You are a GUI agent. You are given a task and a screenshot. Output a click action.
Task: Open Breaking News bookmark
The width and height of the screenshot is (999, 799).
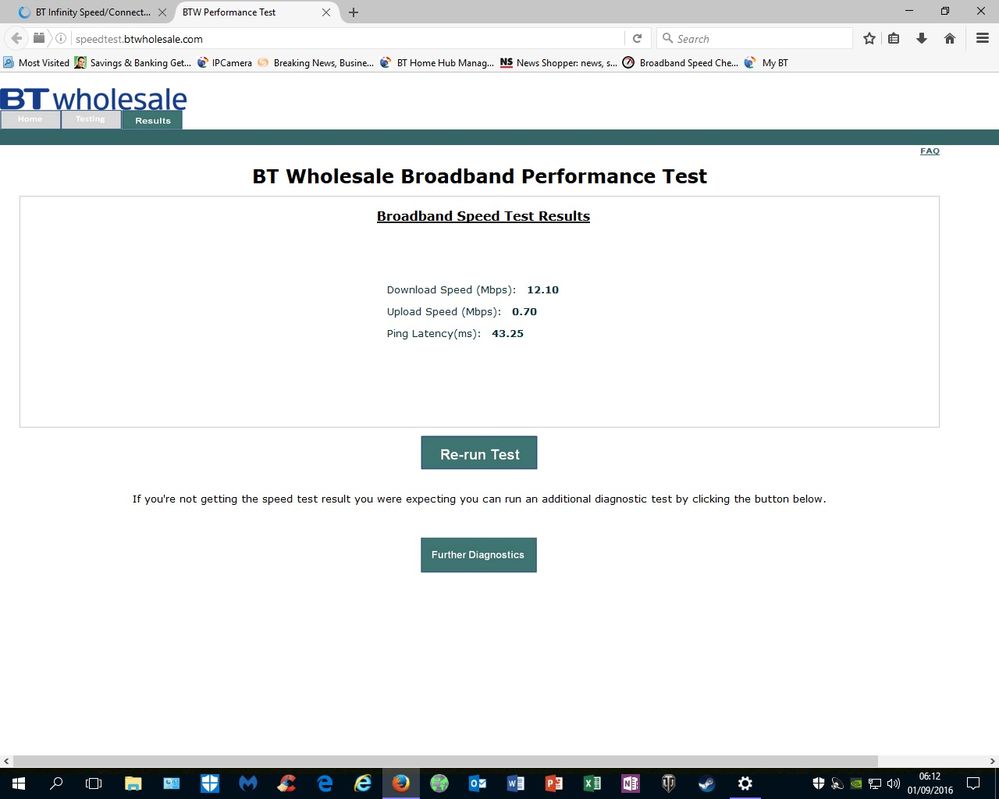pos(316,62)
